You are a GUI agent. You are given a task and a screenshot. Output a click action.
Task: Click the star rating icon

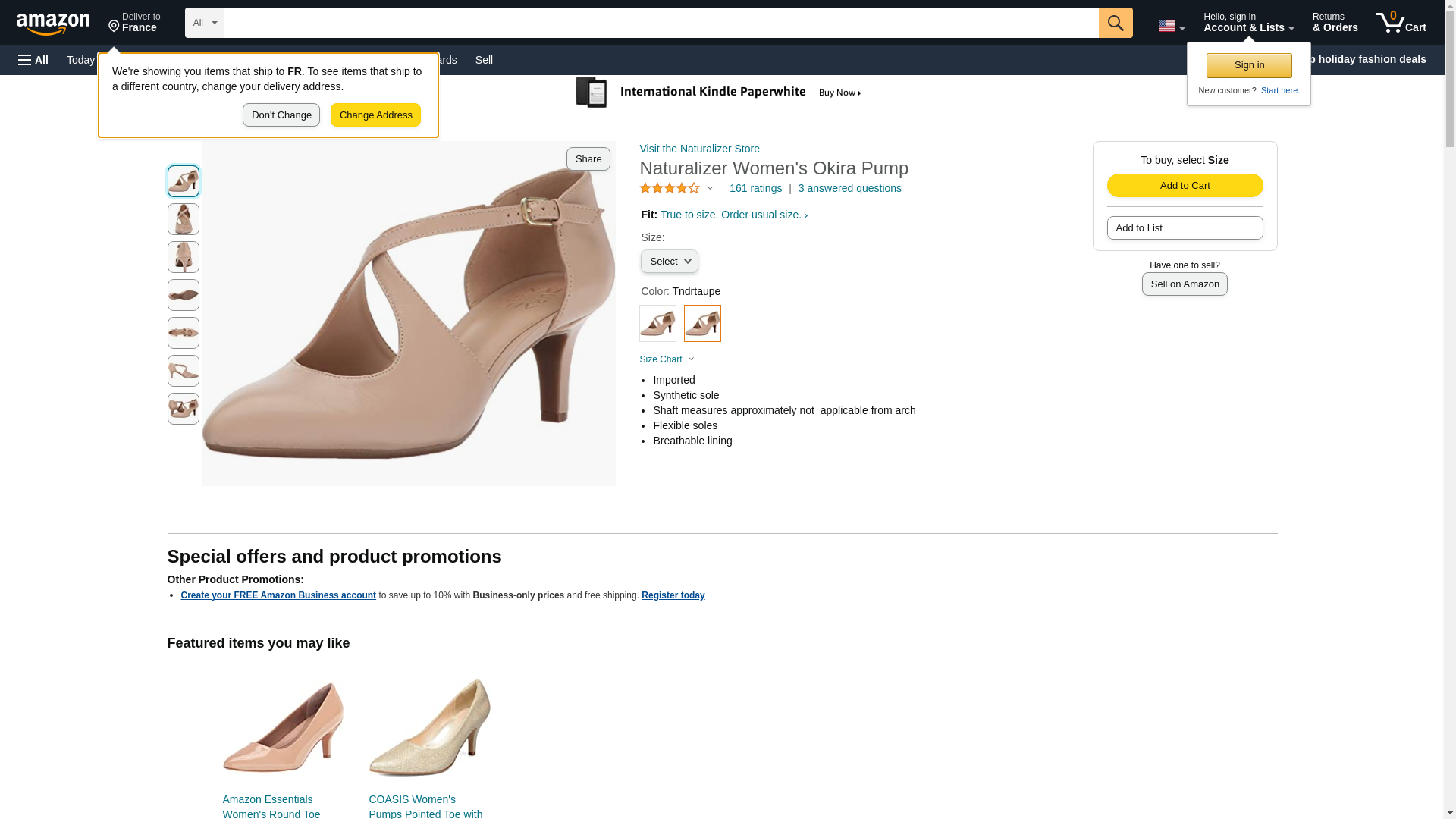click(670, 188)
